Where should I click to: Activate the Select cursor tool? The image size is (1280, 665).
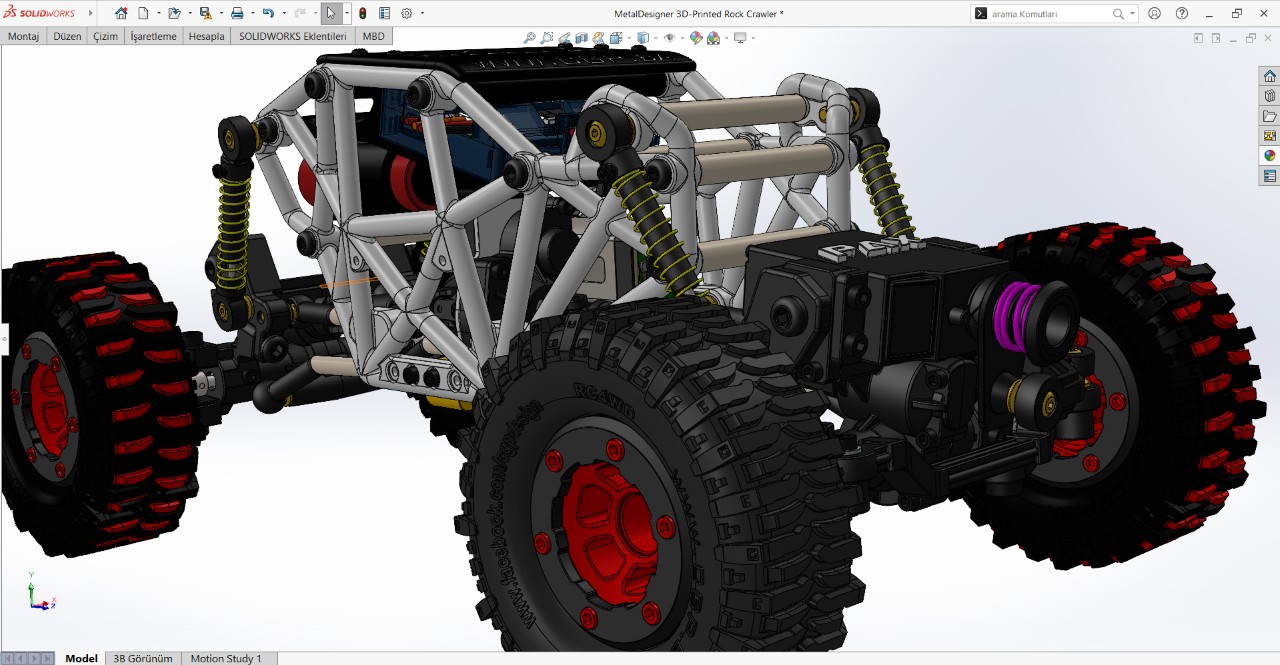(331, 13)
